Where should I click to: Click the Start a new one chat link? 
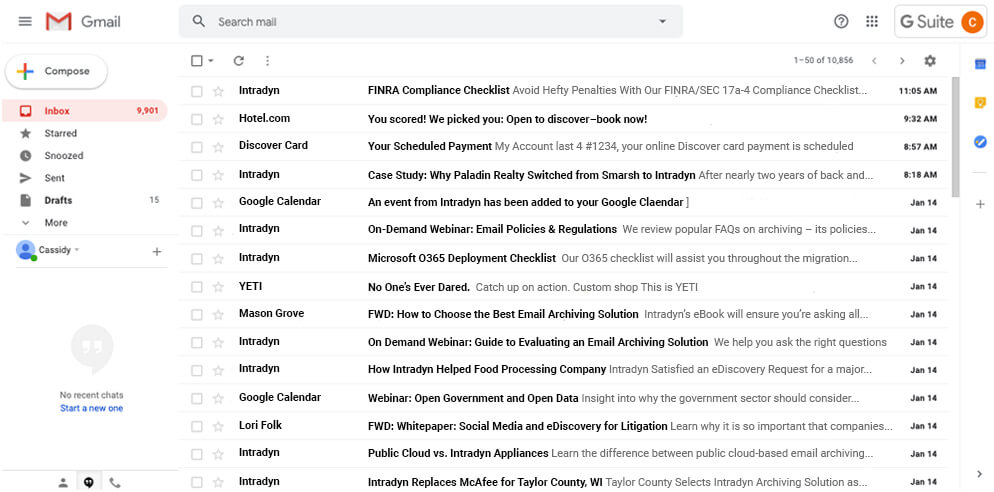[91, 408]
